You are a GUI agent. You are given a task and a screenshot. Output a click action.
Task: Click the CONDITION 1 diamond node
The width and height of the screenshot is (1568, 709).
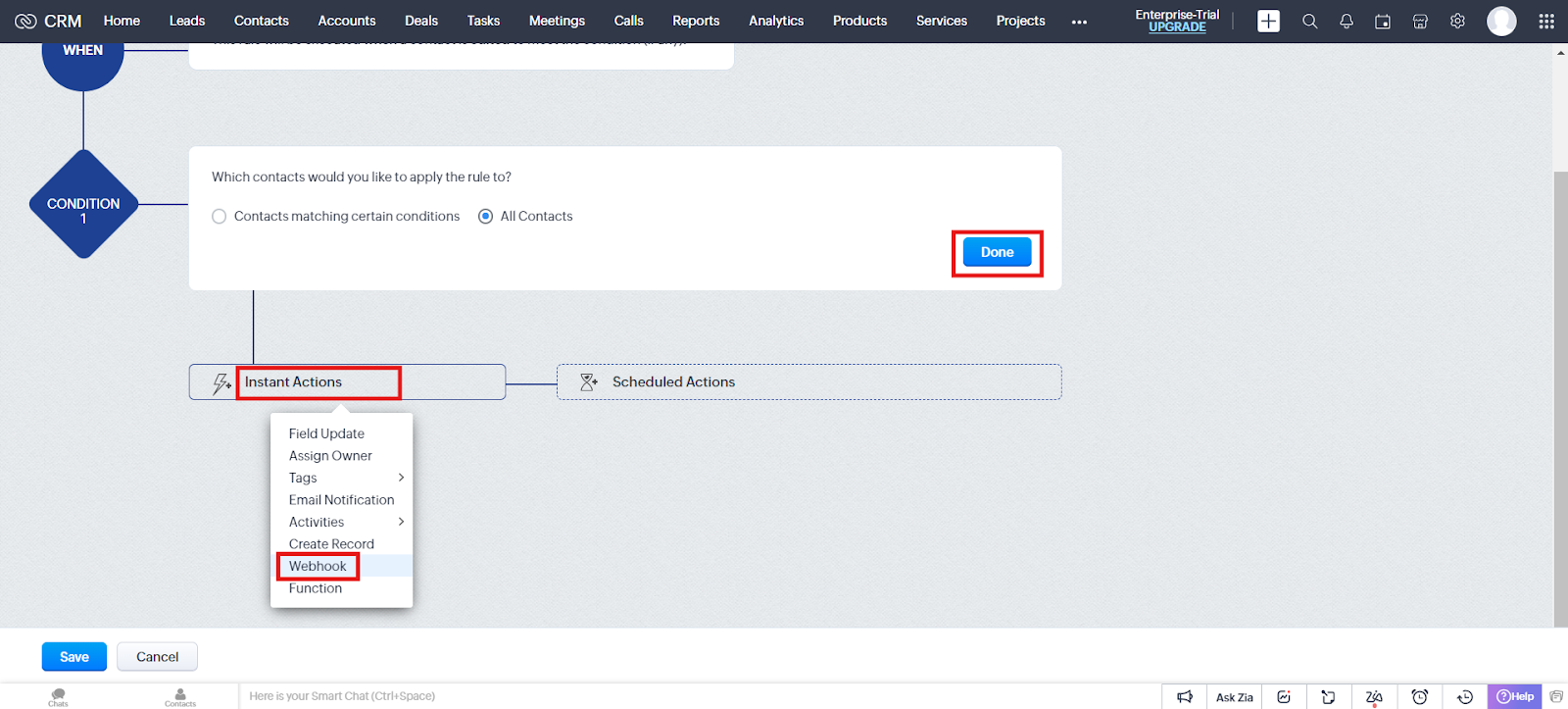[83, 205]
